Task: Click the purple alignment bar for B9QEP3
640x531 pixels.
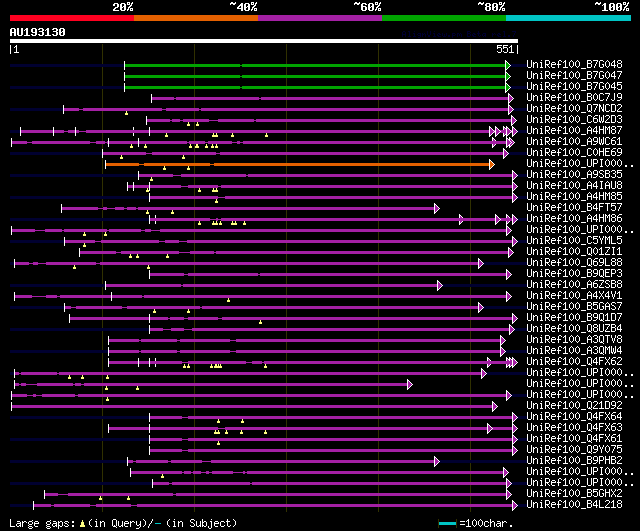Action: [x=330, y=275]
